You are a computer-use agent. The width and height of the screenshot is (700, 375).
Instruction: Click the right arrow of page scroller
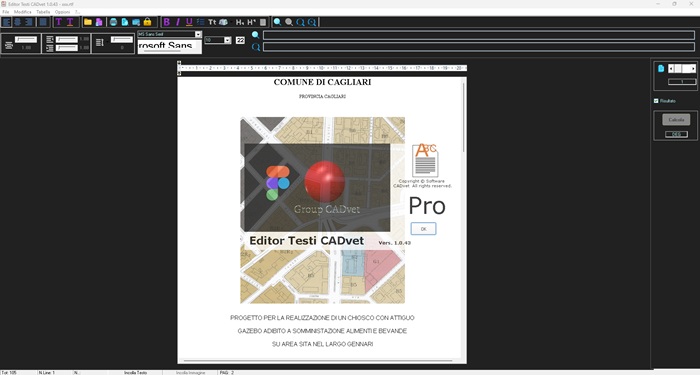(693, 68)
